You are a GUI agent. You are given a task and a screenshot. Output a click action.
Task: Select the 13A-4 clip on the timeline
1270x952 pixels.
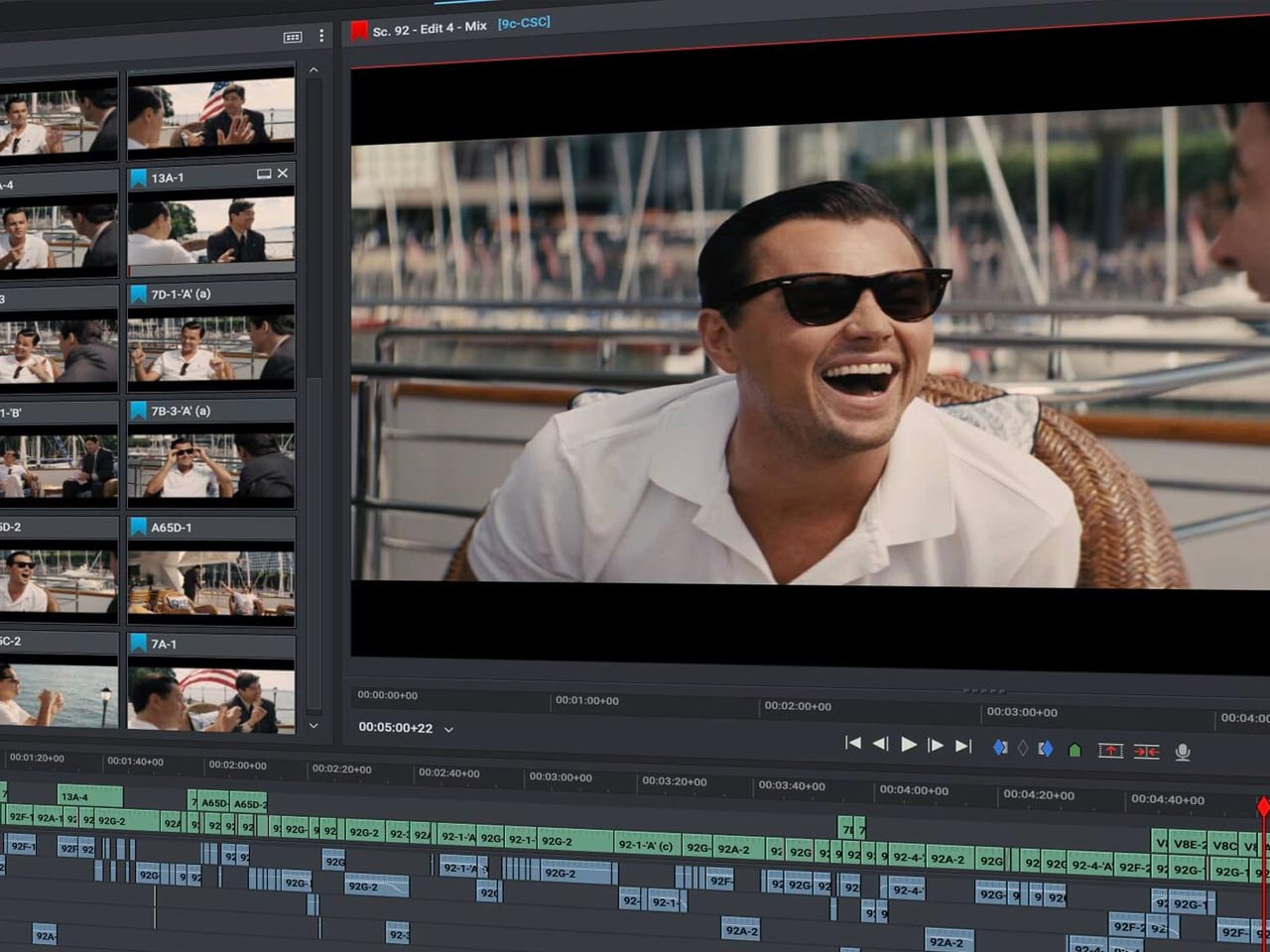pyautogui.click(x=89, y=796)
